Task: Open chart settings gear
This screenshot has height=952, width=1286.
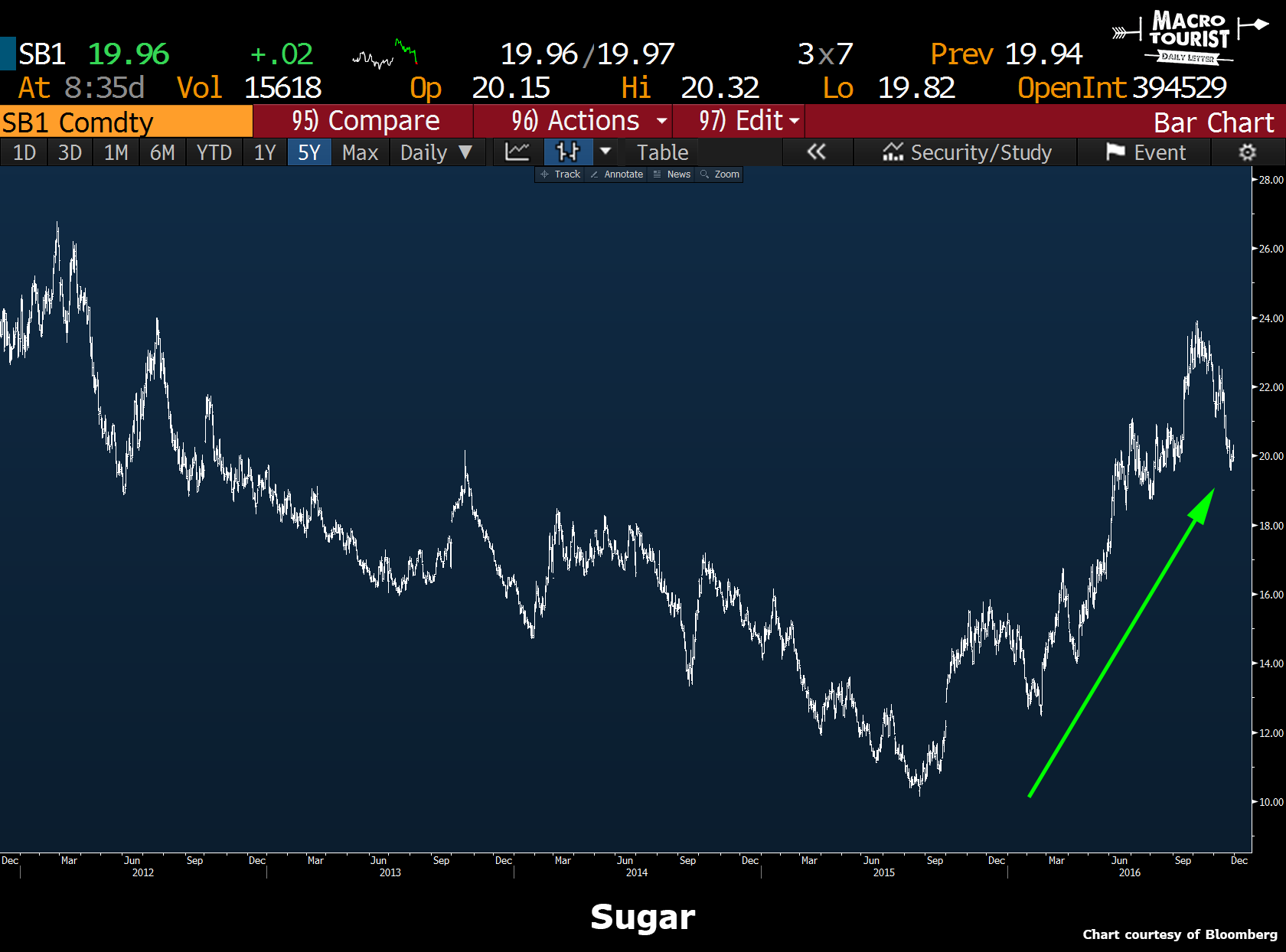Action: pyautogui.click(x=1248, y=152)
